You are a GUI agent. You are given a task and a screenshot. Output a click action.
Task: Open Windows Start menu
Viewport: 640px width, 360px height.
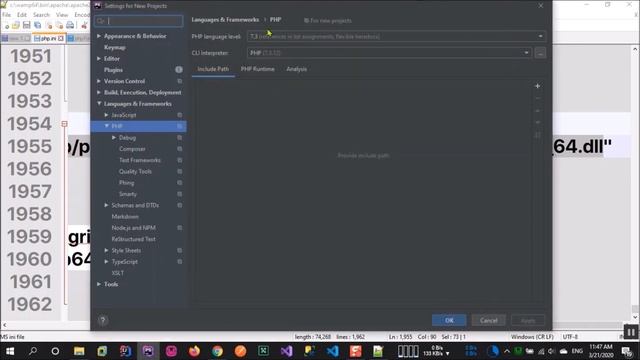coord(10,351)
